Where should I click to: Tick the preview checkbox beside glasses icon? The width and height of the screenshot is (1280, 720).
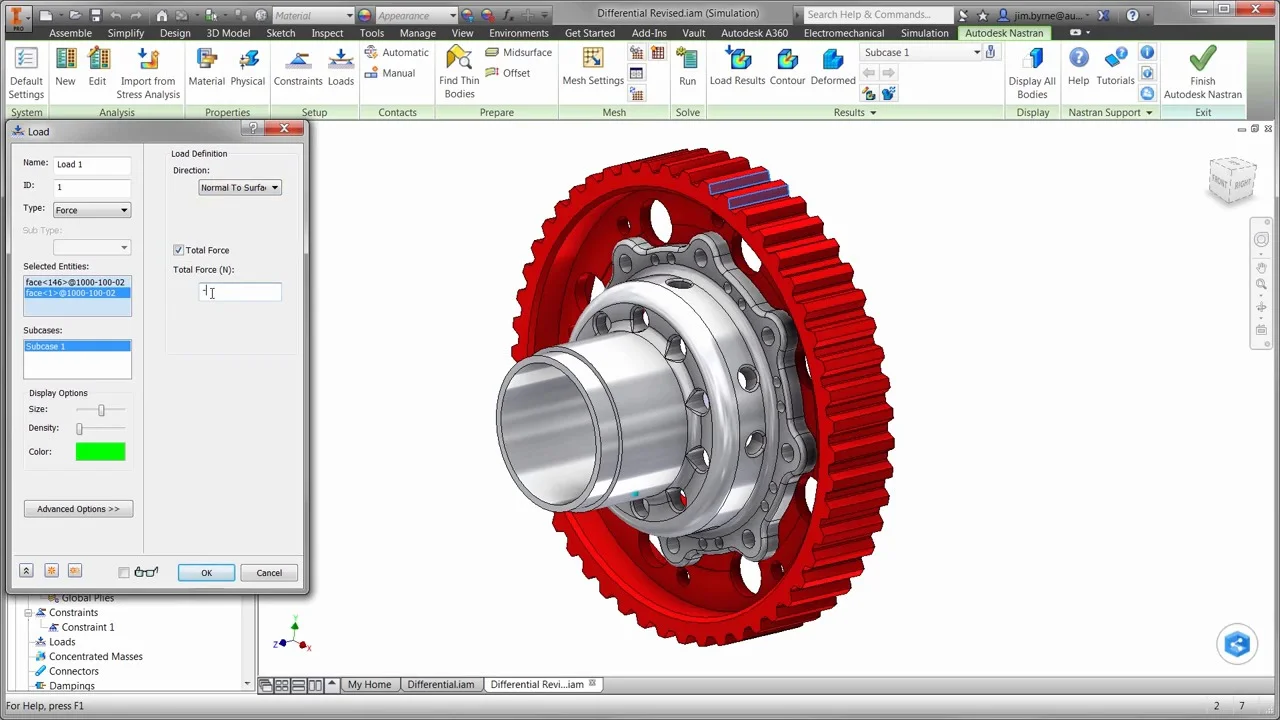pyautogui.click(x=124, y=573)
